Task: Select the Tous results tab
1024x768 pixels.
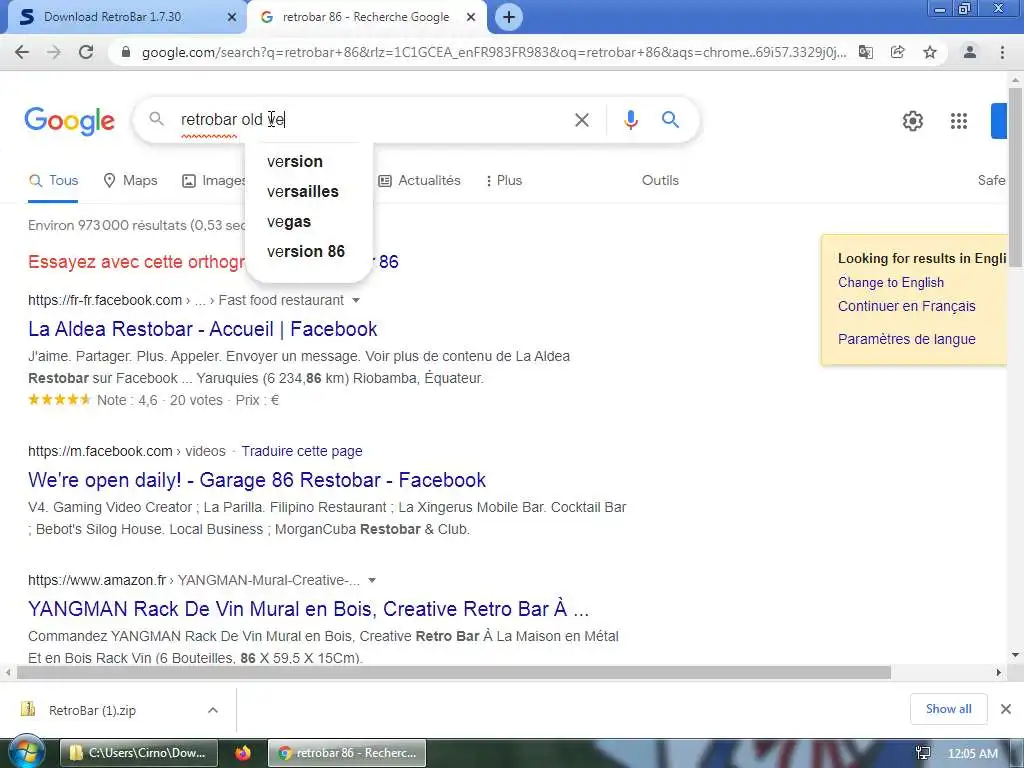Action: click(x=54, y=180)
